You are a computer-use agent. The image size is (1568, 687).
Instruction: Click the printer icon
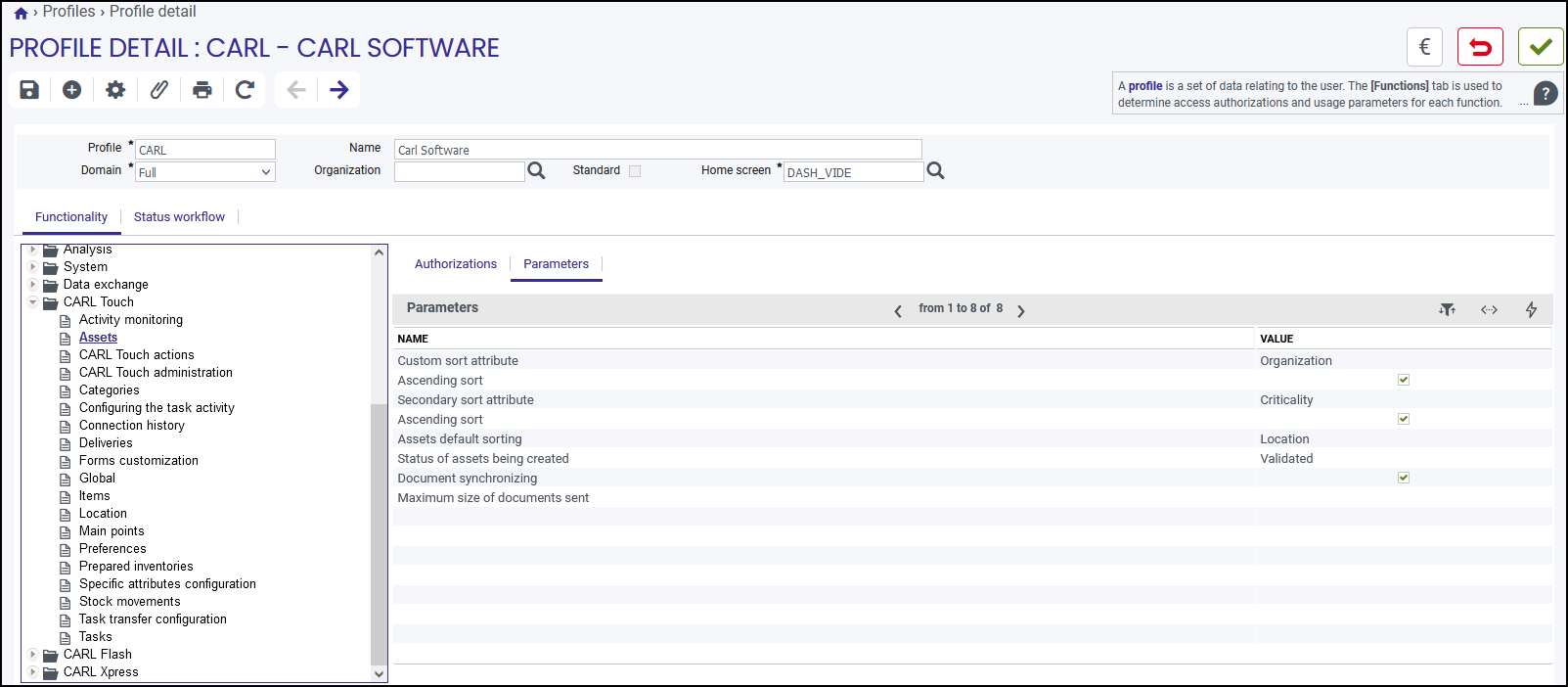(202, 90)
